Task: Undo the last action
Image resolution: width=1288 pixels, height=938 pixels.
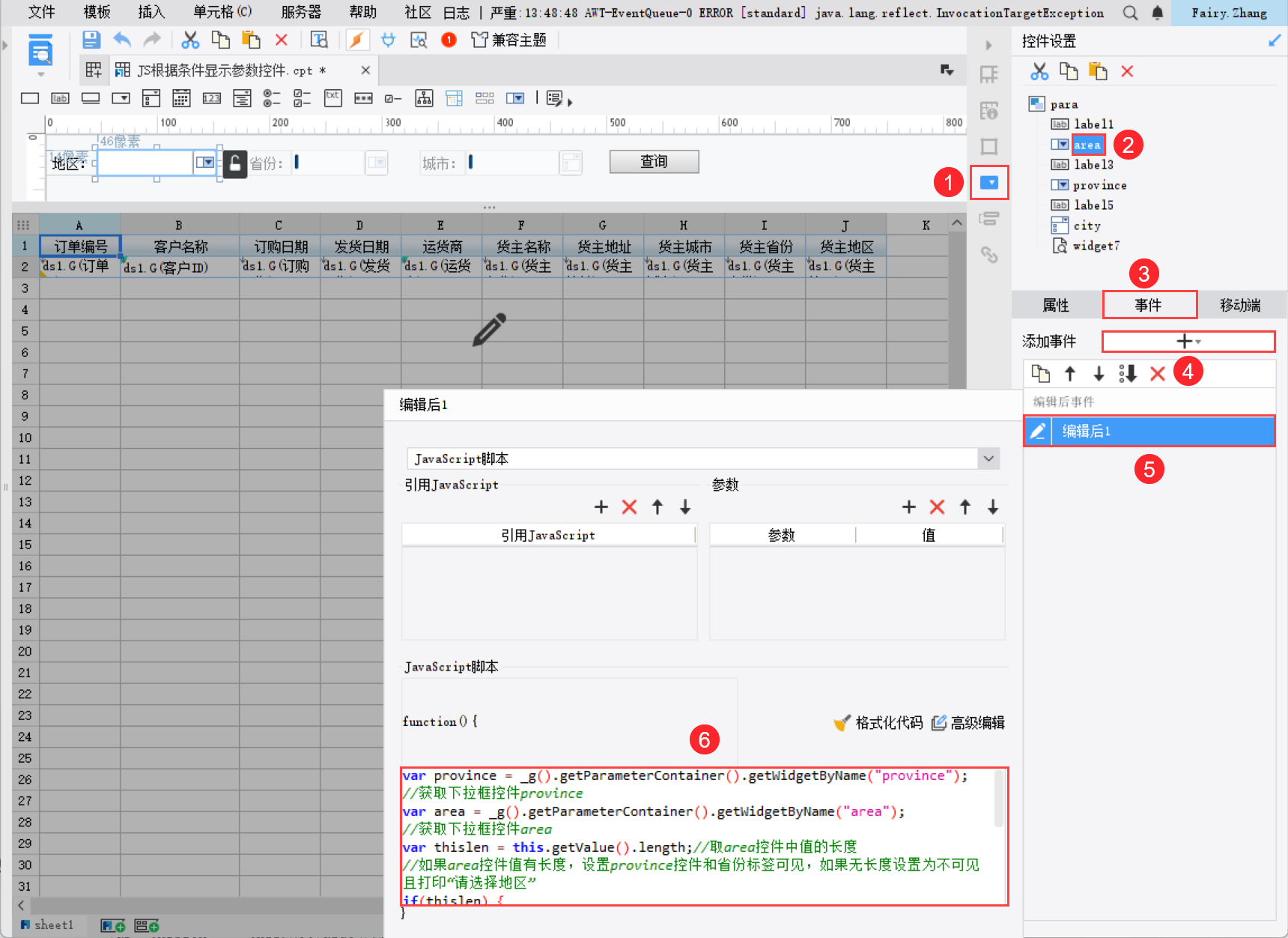Action: [122, 40]
